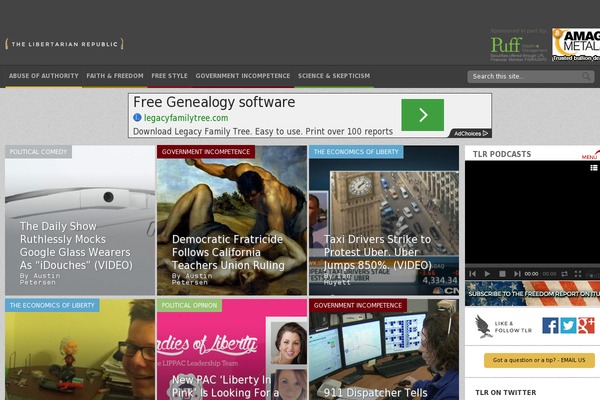The width and height of the screenshot is (600, 400).
Task: Click Economics of Liberty tag on toy-desk article
Action: coord(52,305)
